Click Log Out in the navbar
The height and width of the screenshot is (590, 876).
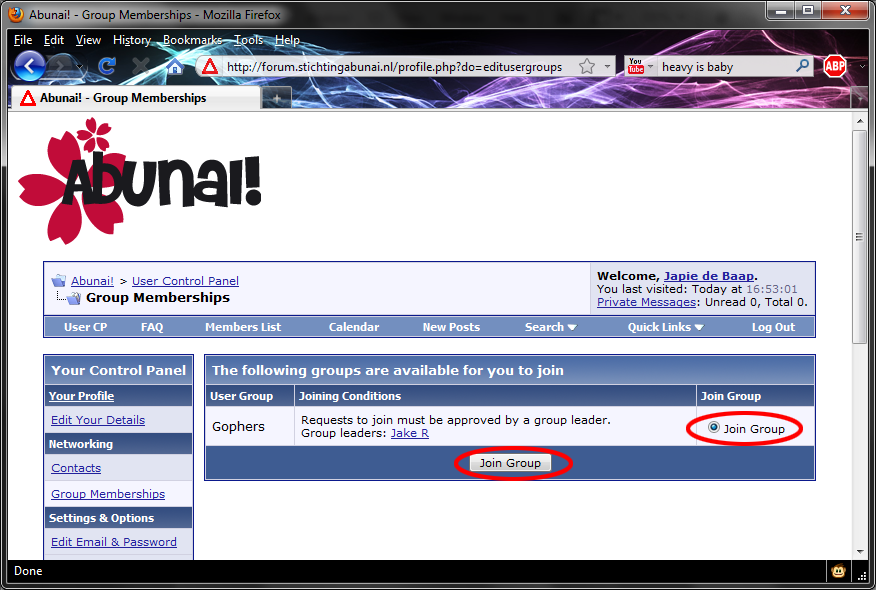click(x=773, y=327)
